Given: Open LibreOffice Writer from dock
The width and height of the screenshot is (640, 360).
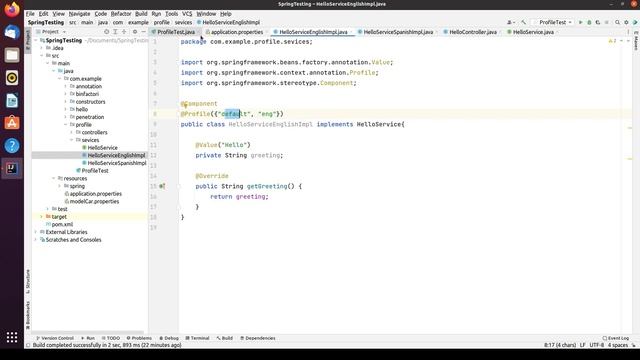Looking at the screenshot, I should [x=12, y=100].
